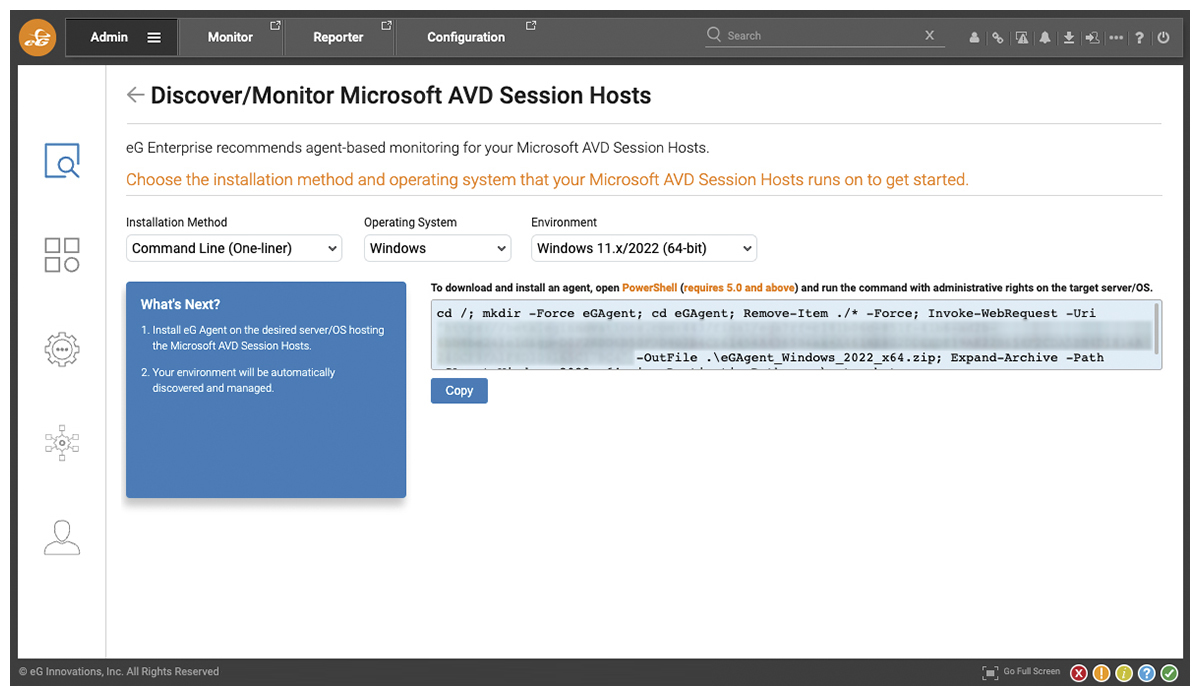Click the chain link icon in toolbar
The height and width of the screenshot is (696, 1200).
point(997,38)
